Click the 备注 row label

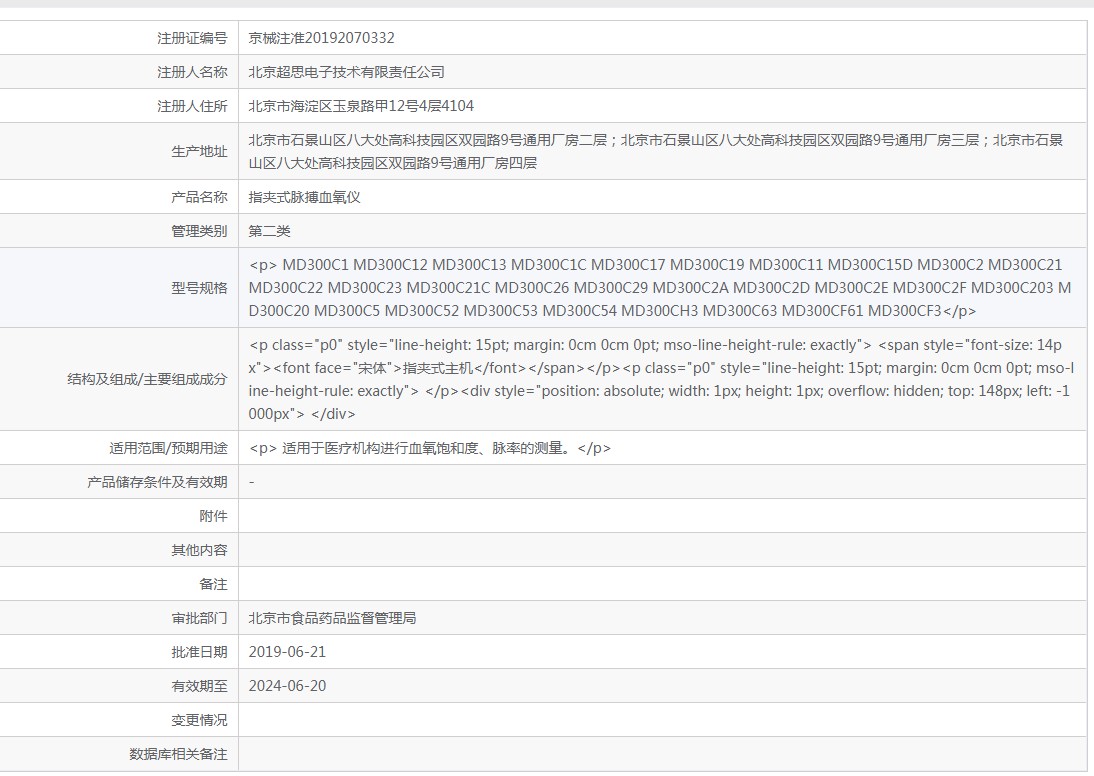click(213, 584)
